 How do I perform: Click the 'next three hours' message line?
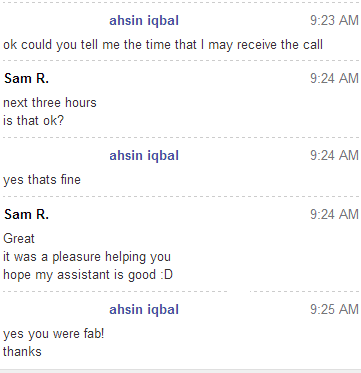pyautogui.click(x=50, y=103)
